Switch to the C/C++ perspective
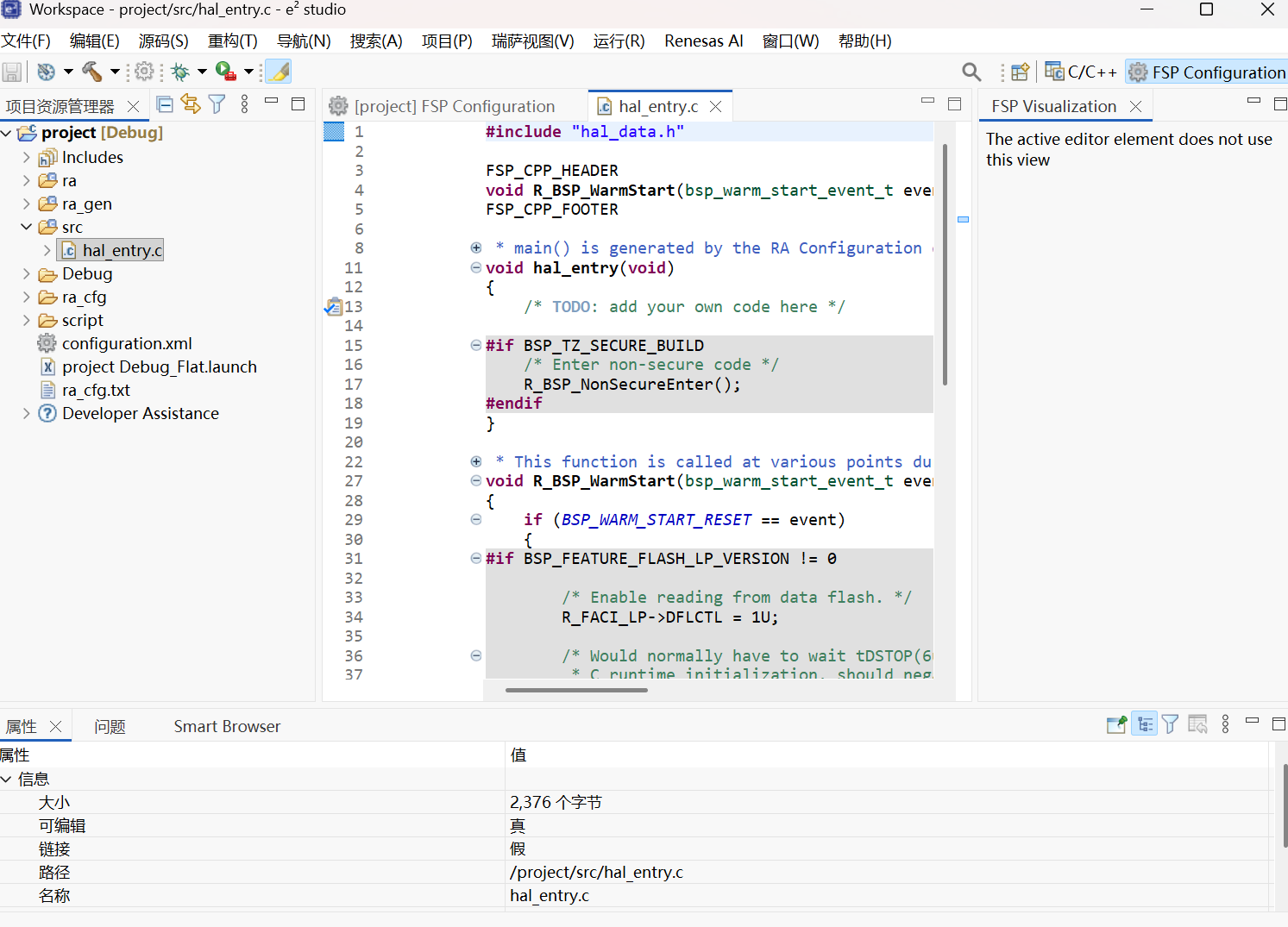The height and width of the screenshot is (927, 1288). pos(1081,72)
